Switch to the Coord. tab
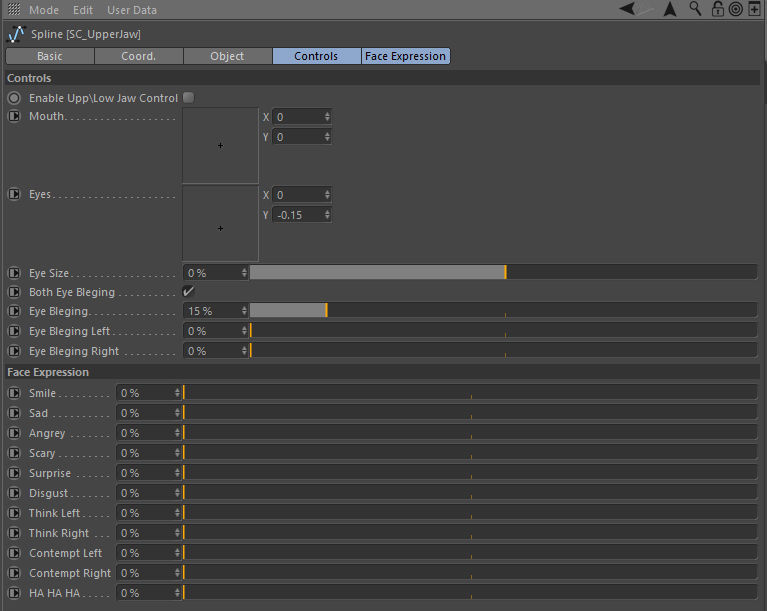 [139, 56]
